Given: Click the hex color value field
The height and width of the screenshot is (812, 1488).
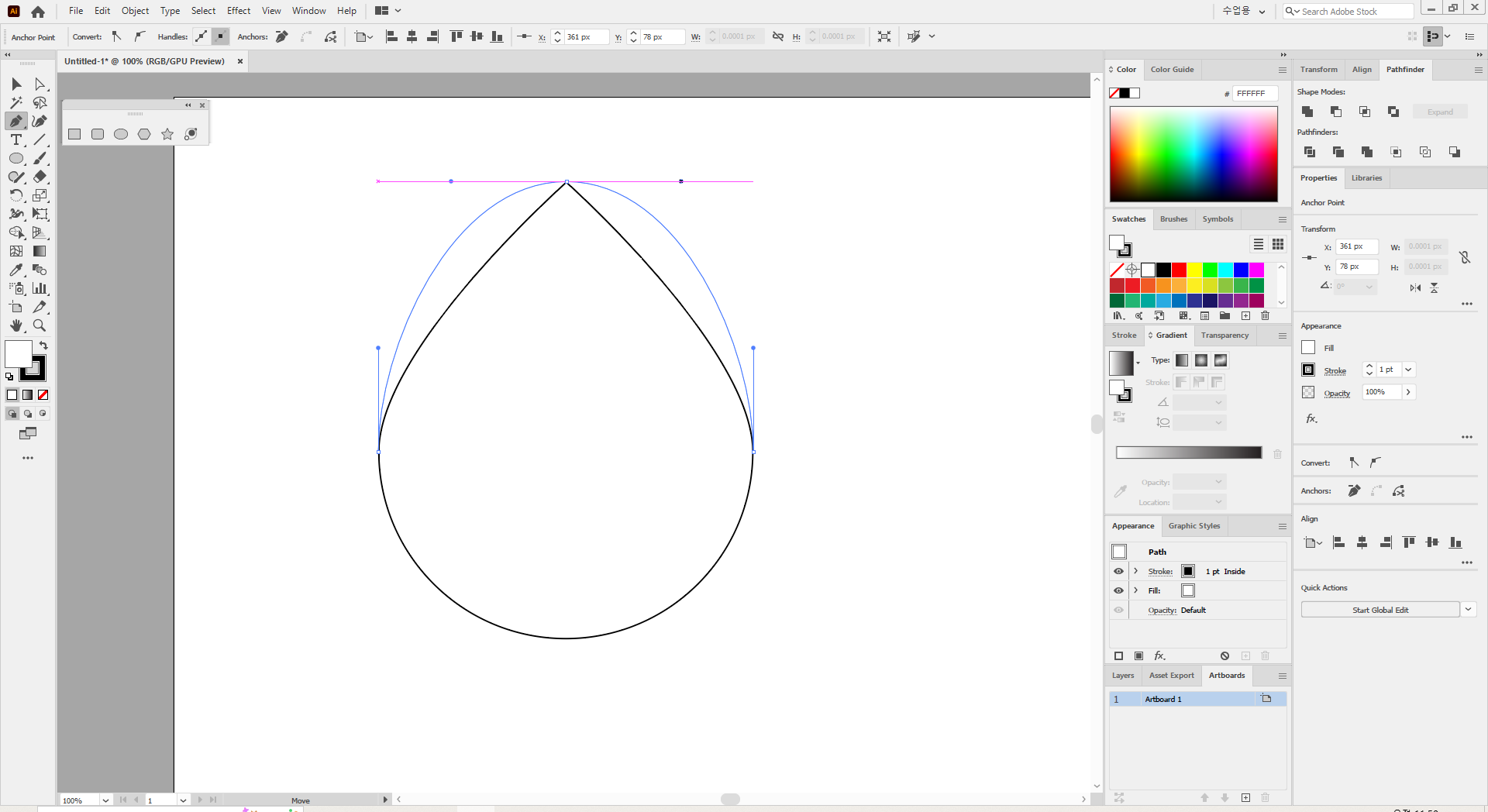Looking at the screenshot, I should pos(1255,93).
